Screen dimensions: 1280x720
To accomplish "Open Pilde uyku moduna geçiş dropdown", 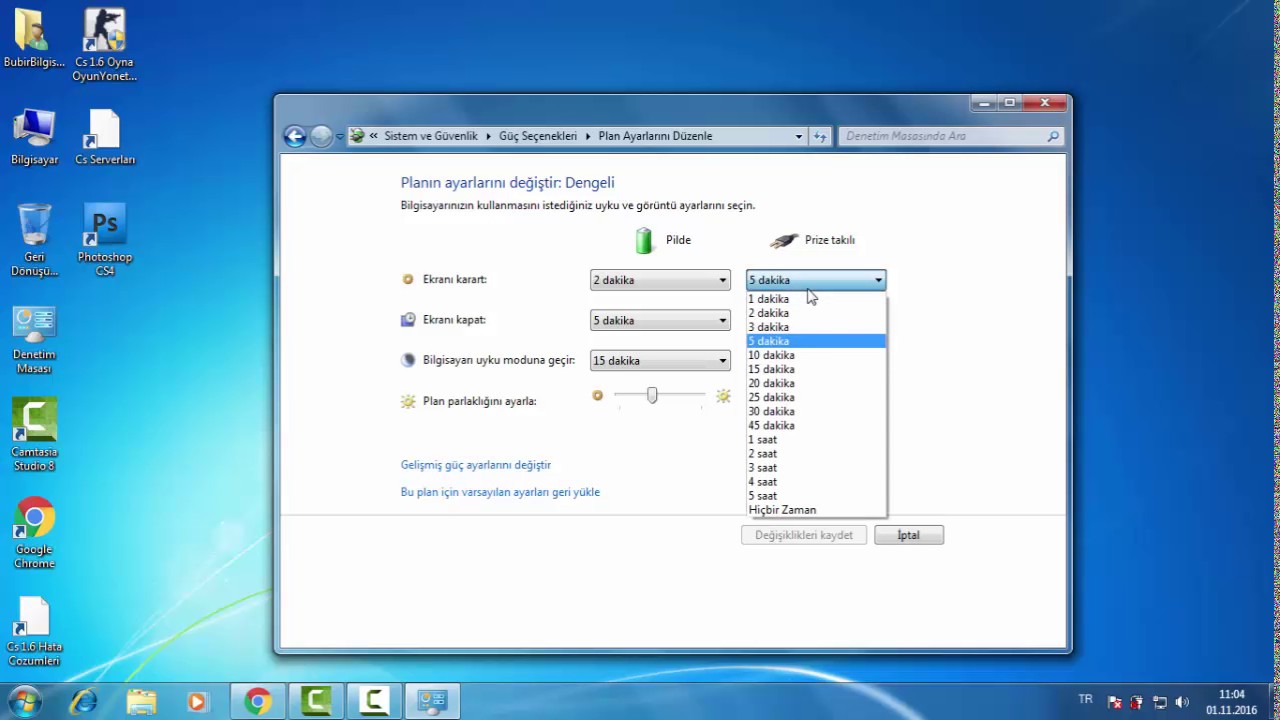I will (660, 361).
